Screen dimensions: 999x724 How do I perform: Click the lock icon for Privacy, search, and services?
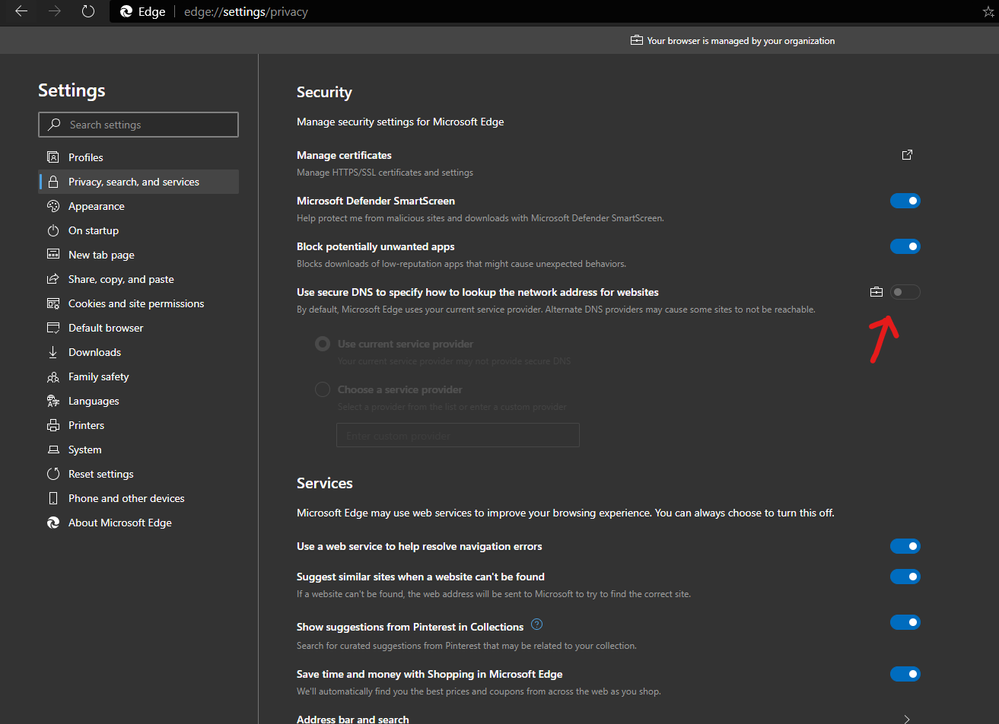pyautogui.click(x=53, y=182)
